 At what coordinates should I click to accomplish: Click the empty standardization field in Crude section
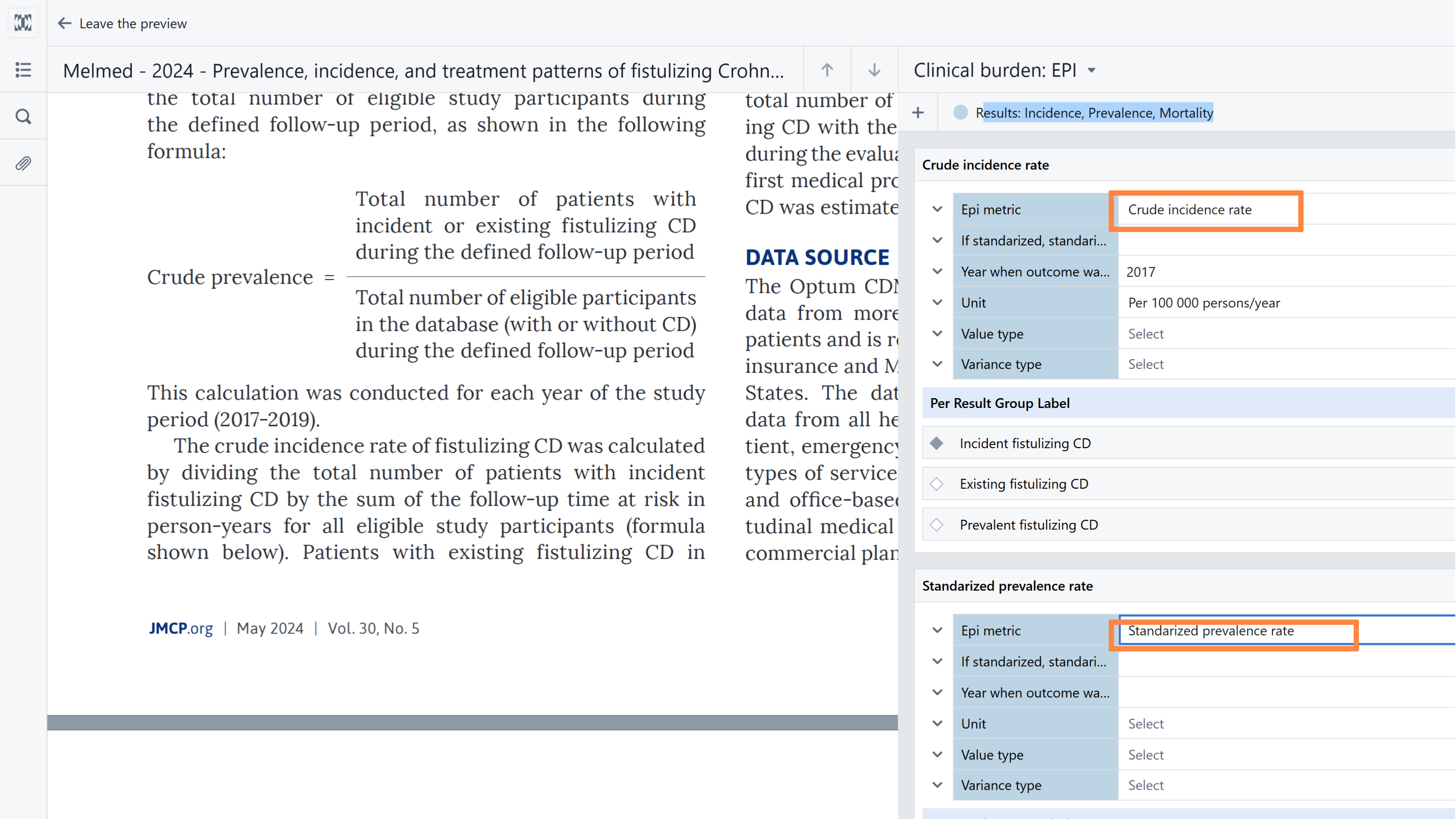[x=1287, y=240]
